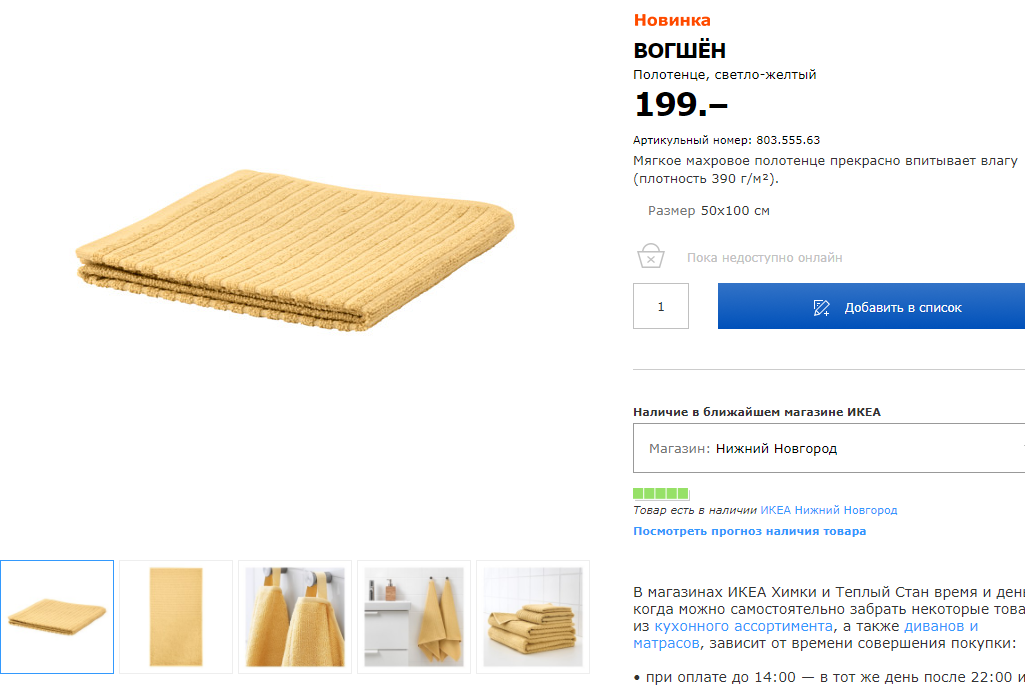This screenshot has height=685, width=1025.
Task: Select the stacked towels thumbnail
Action: click(533, 616)
